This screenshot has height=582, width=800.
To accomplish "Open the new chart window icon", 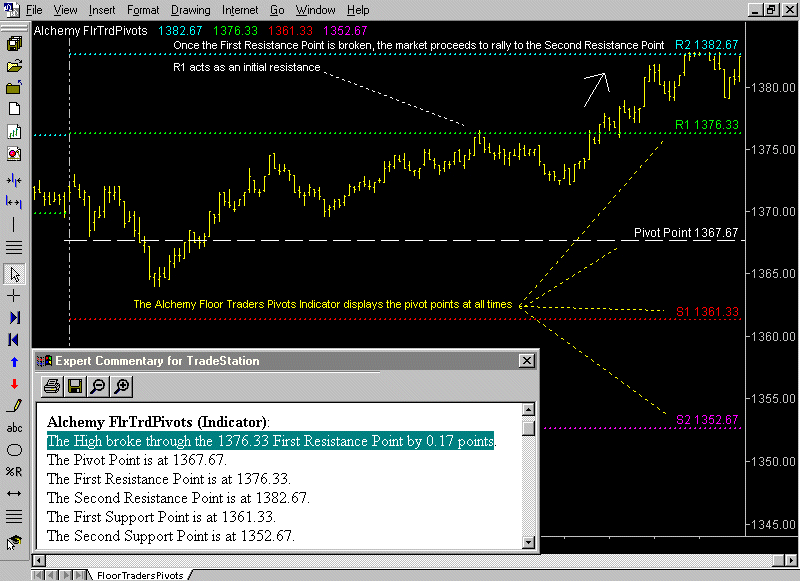I will [x=14, y=132].
